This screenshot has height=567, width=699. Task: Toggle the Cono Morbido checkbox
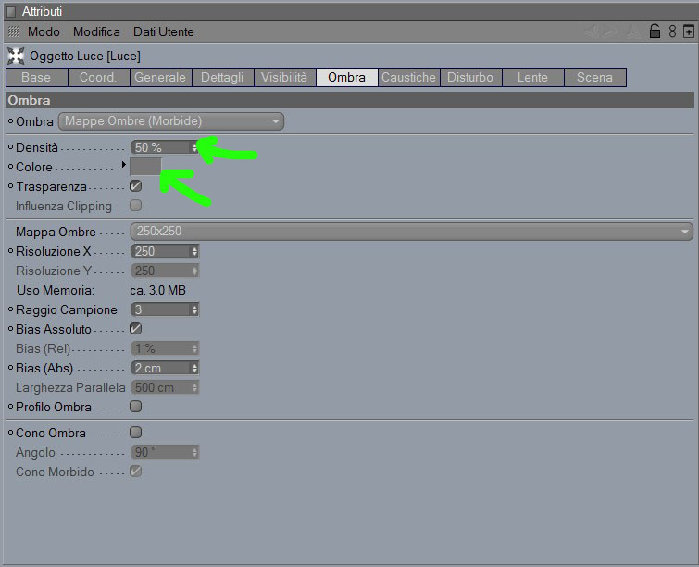pyautogui.click(x=136, y=471)
